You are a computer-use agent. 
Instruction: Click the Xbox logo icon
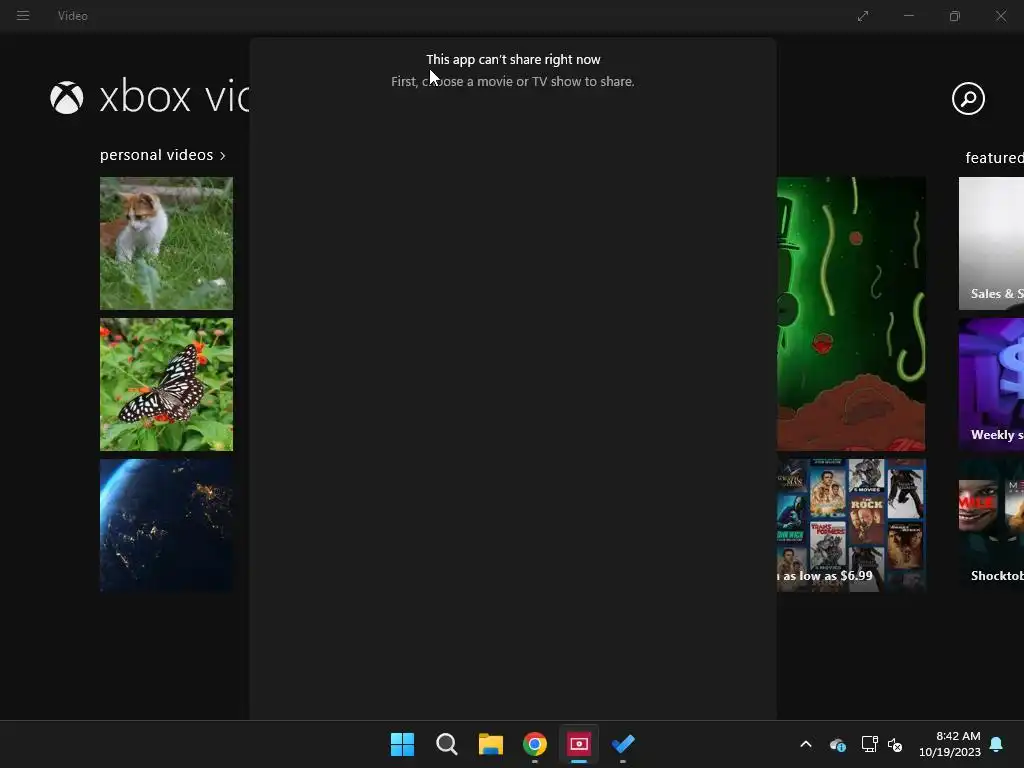pos(67,98)
